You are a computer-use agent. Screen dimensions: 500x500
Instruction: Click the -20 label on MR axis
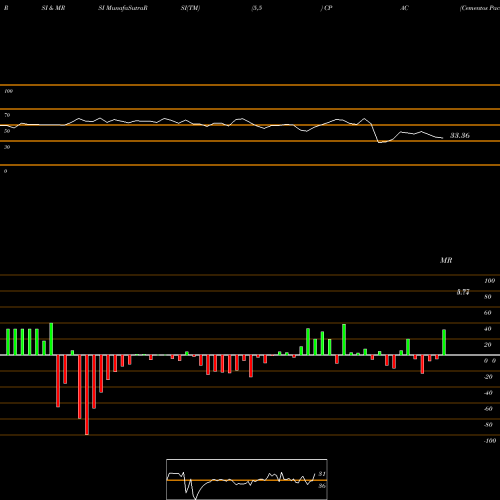(x=488, y=377)
